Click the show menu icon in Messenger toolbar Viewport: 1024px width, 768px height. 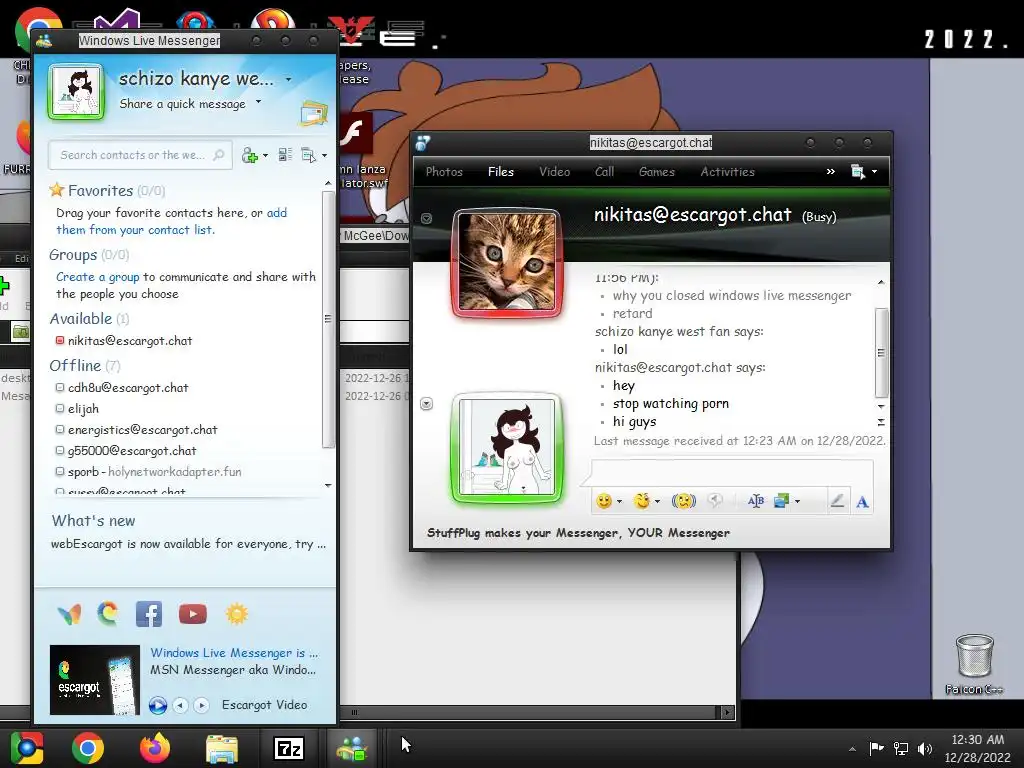click(308, 155)
